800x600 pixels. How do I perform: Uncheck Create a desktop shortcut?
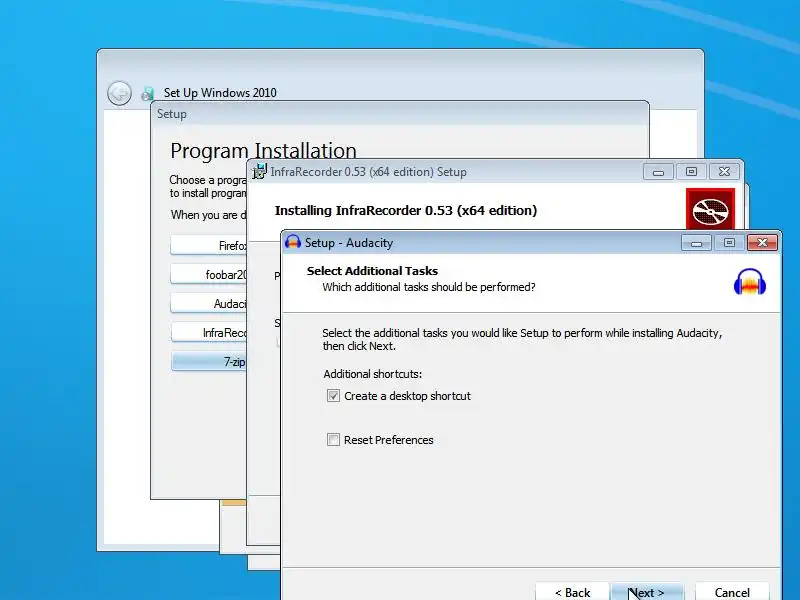coord(333,395)
